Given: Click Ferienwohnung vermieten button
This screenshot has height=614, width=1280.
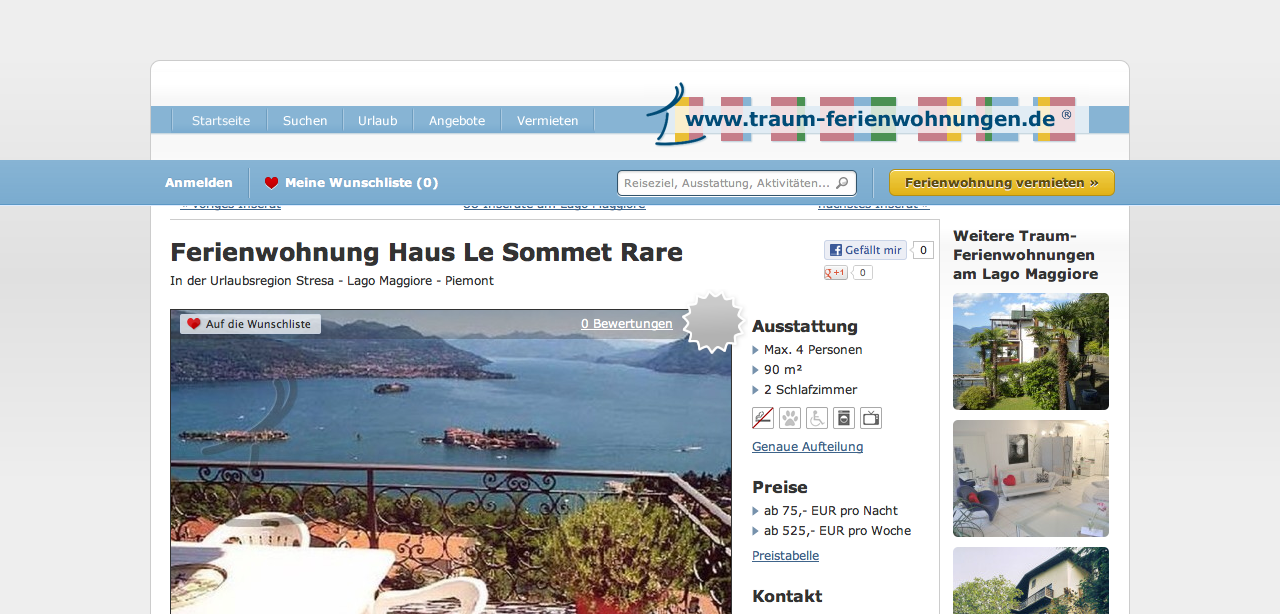Looking at the screenshot, I should point(1002,183).
